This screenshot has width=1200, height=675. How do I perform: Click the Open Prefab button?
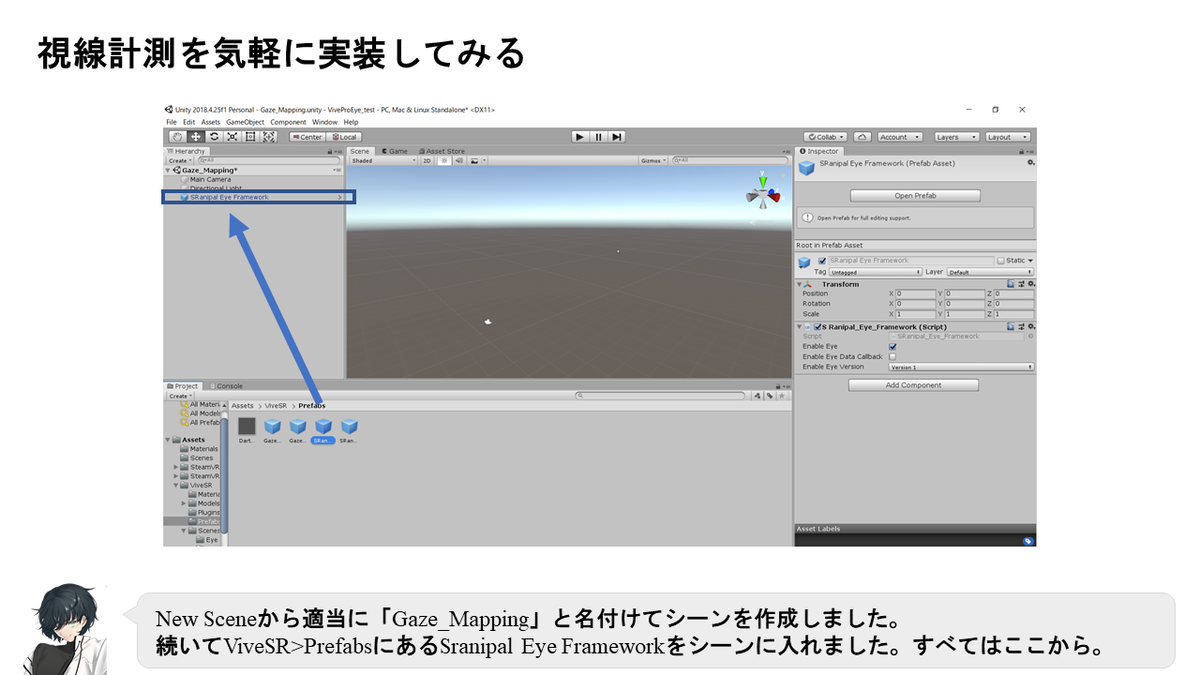[x=915, y=196]
